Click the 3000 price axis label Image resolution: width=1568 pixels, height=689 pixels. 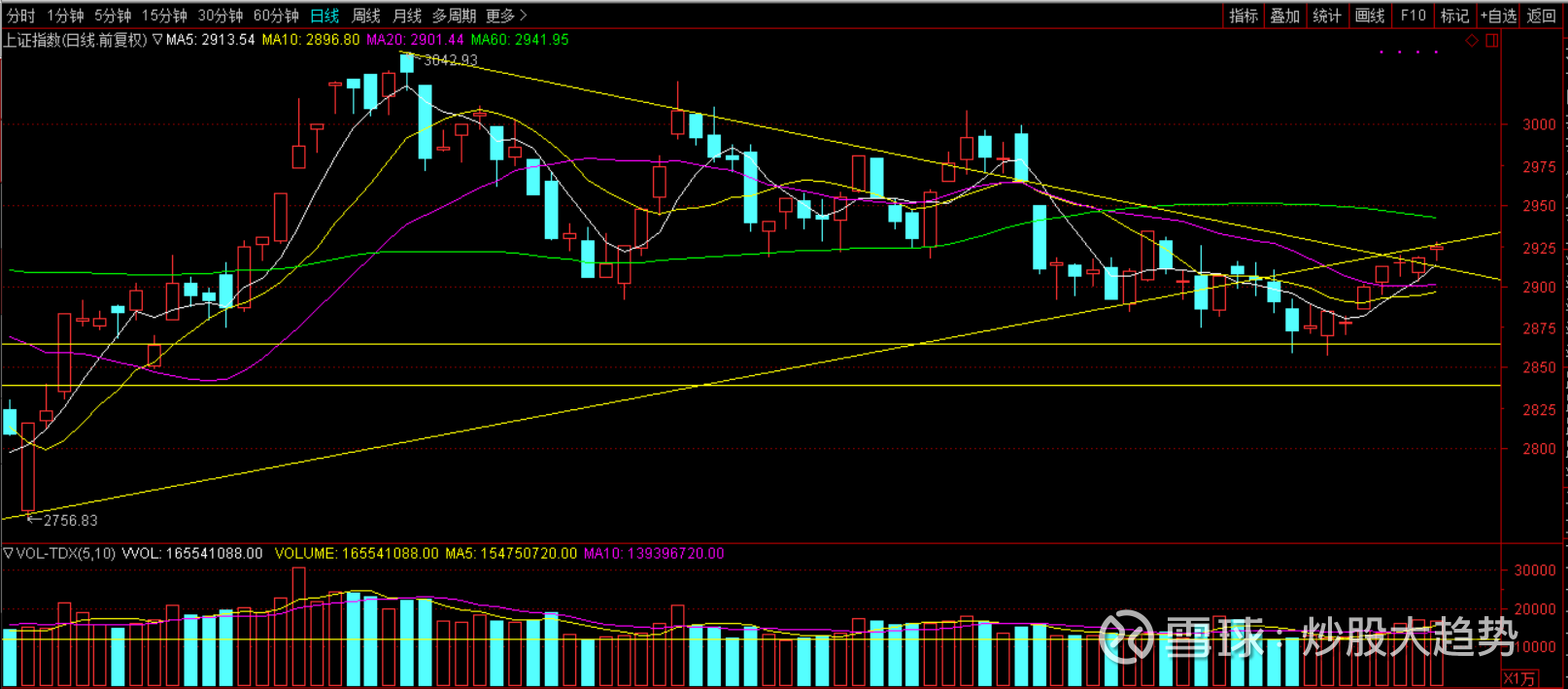[1539, 124]
